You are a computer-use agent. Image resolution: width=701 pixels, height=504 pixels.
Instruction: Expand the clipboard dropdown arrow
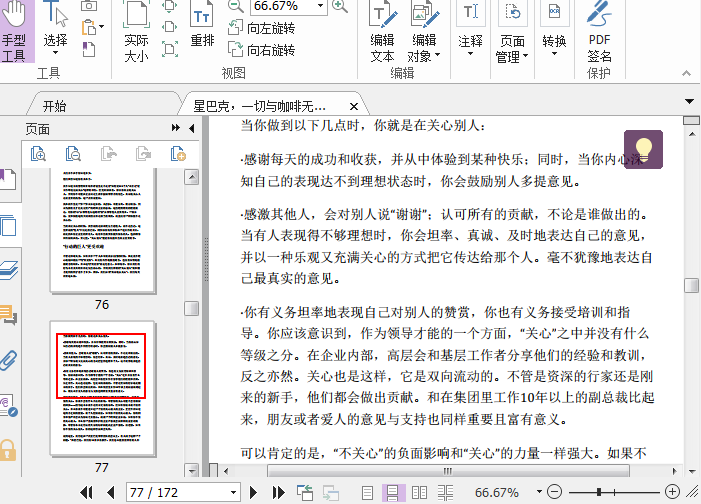pyautogui.click(x=102, y=27)
